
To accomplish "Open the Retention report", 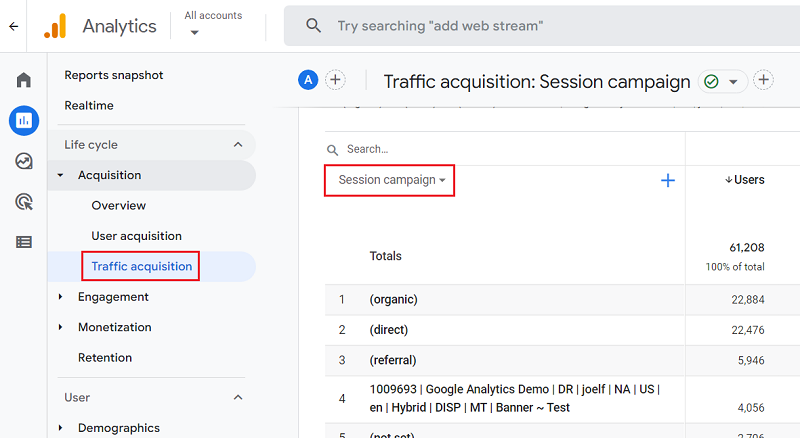I will (105, 358).
